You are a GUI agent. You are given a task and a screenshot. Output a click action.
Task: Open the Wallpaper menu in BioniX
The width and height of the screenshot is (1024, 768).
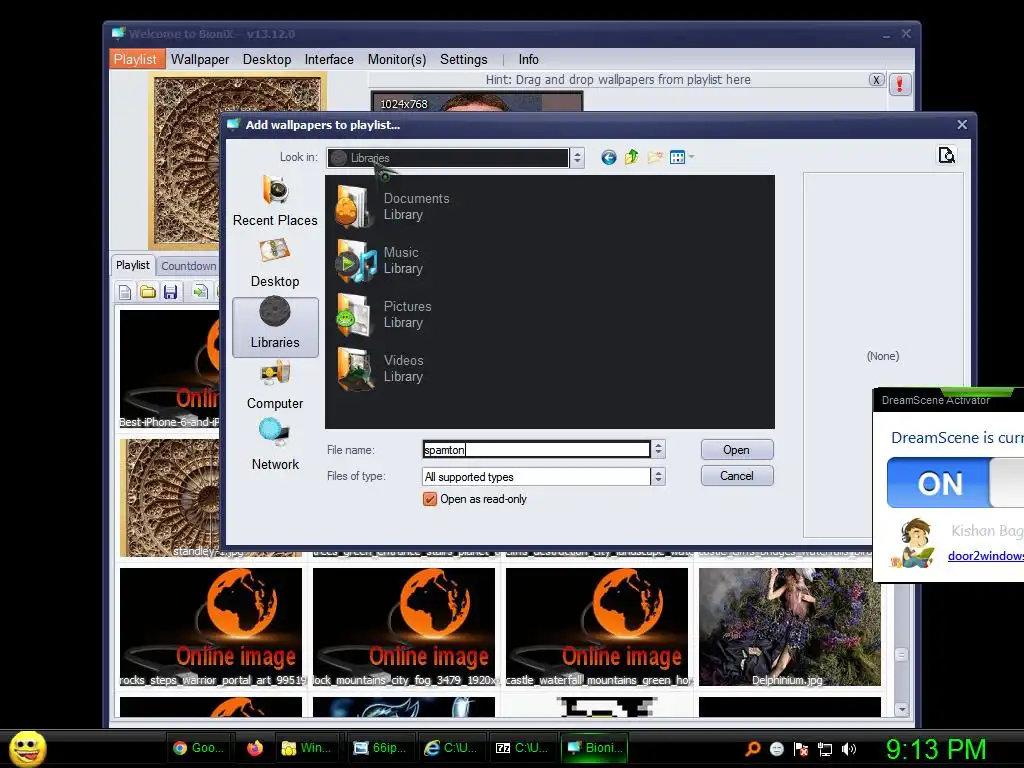pyautogui.click(x=200, y=59)
